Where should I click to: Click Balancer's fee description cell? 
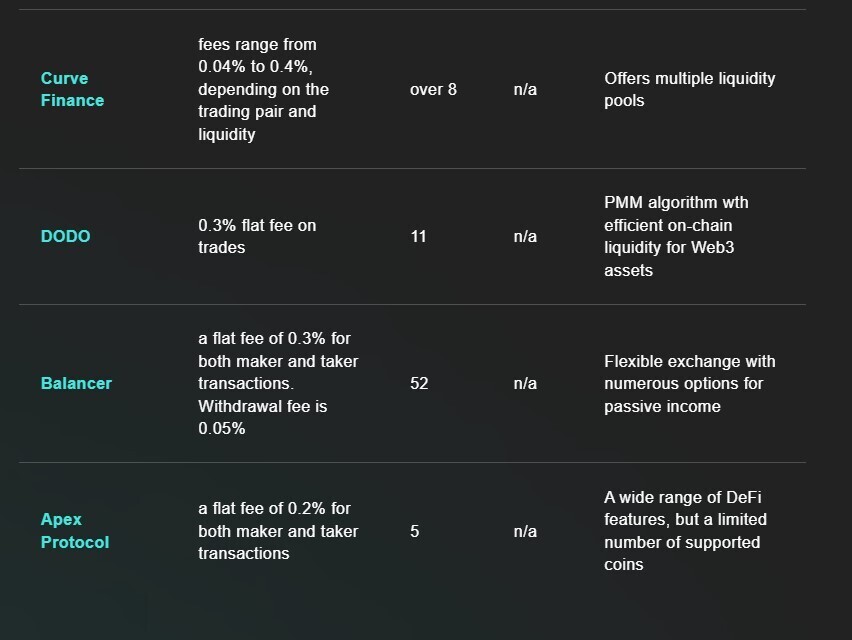pos(277,383)
